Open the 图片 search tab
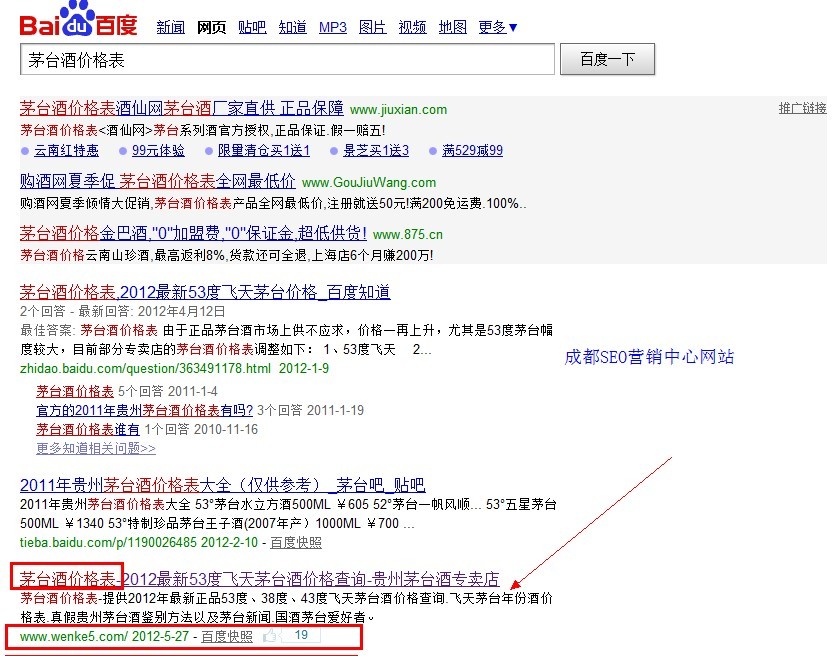Screen dimensions: 840x656 click(372, 27)
